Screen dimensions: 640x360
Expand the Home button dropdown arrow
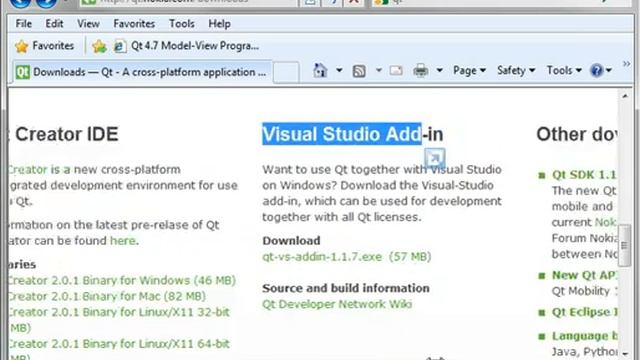point(339,71)
